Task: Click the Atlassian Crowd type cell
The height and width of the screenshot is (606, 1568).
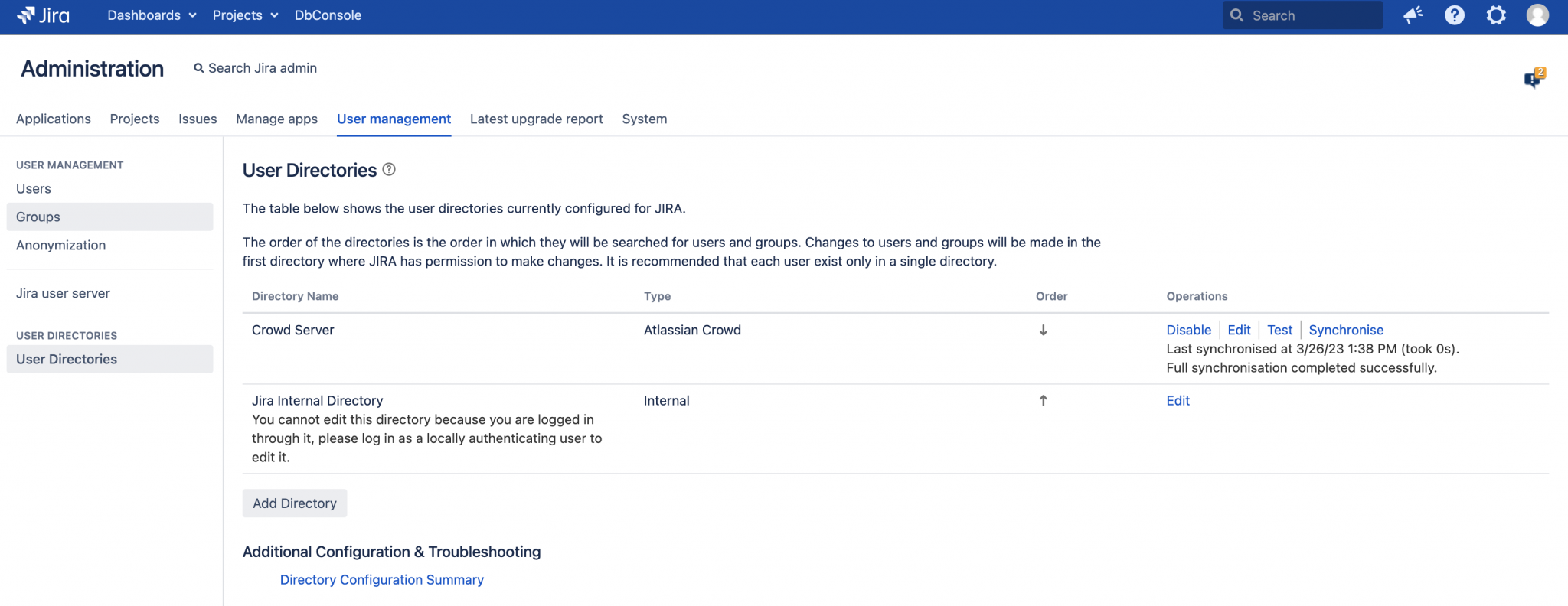Action: pos(692,330)
